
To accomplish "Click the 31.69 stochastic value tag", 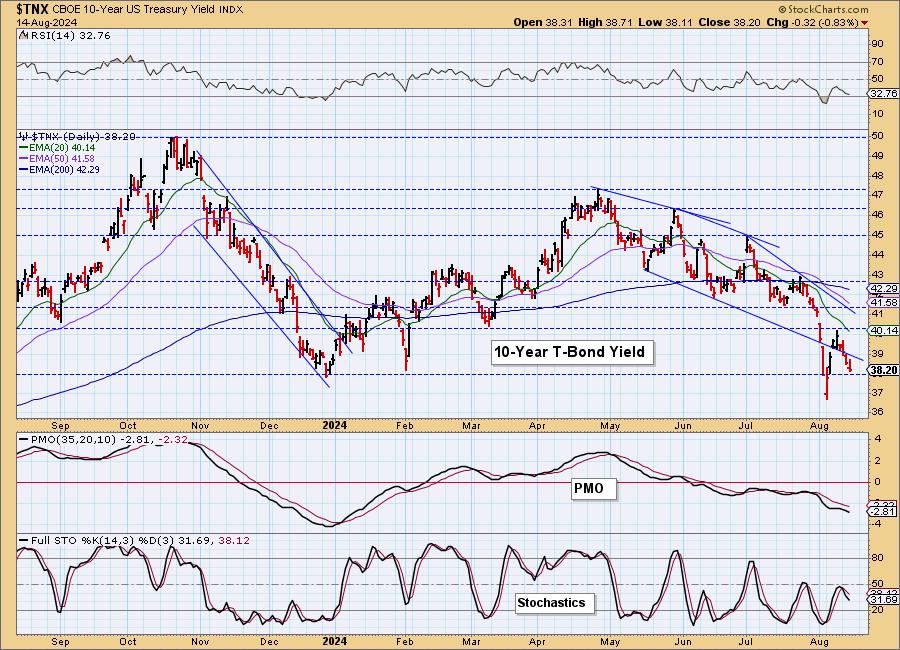I will point(884,599).
